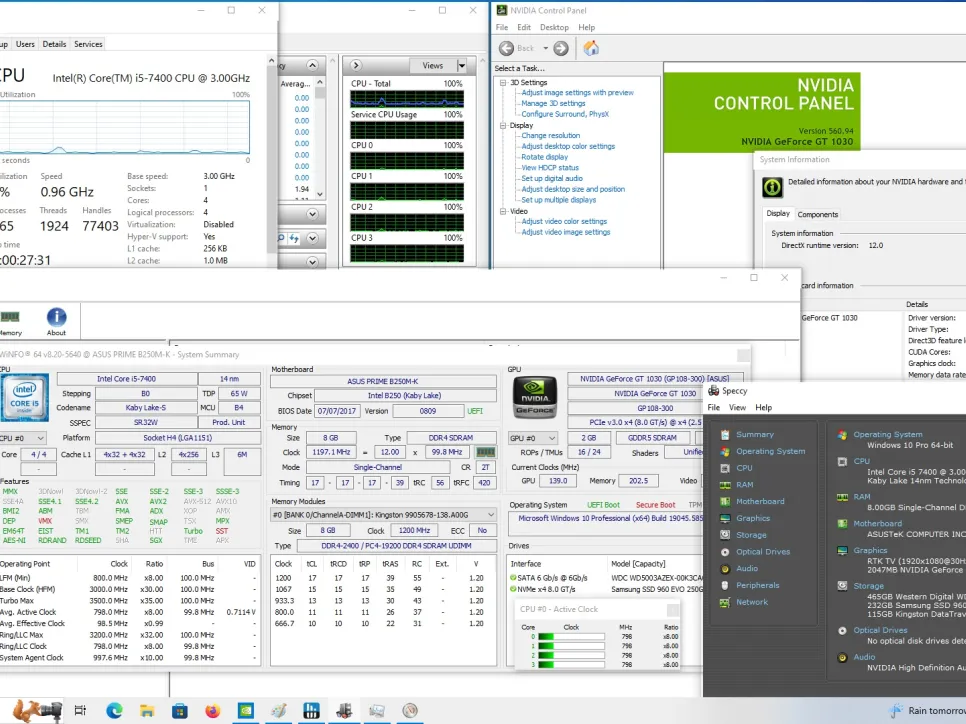Open memory module Kingston selector dropdown
Viewport: 966px width, 724px height.
tap(491, 515)
